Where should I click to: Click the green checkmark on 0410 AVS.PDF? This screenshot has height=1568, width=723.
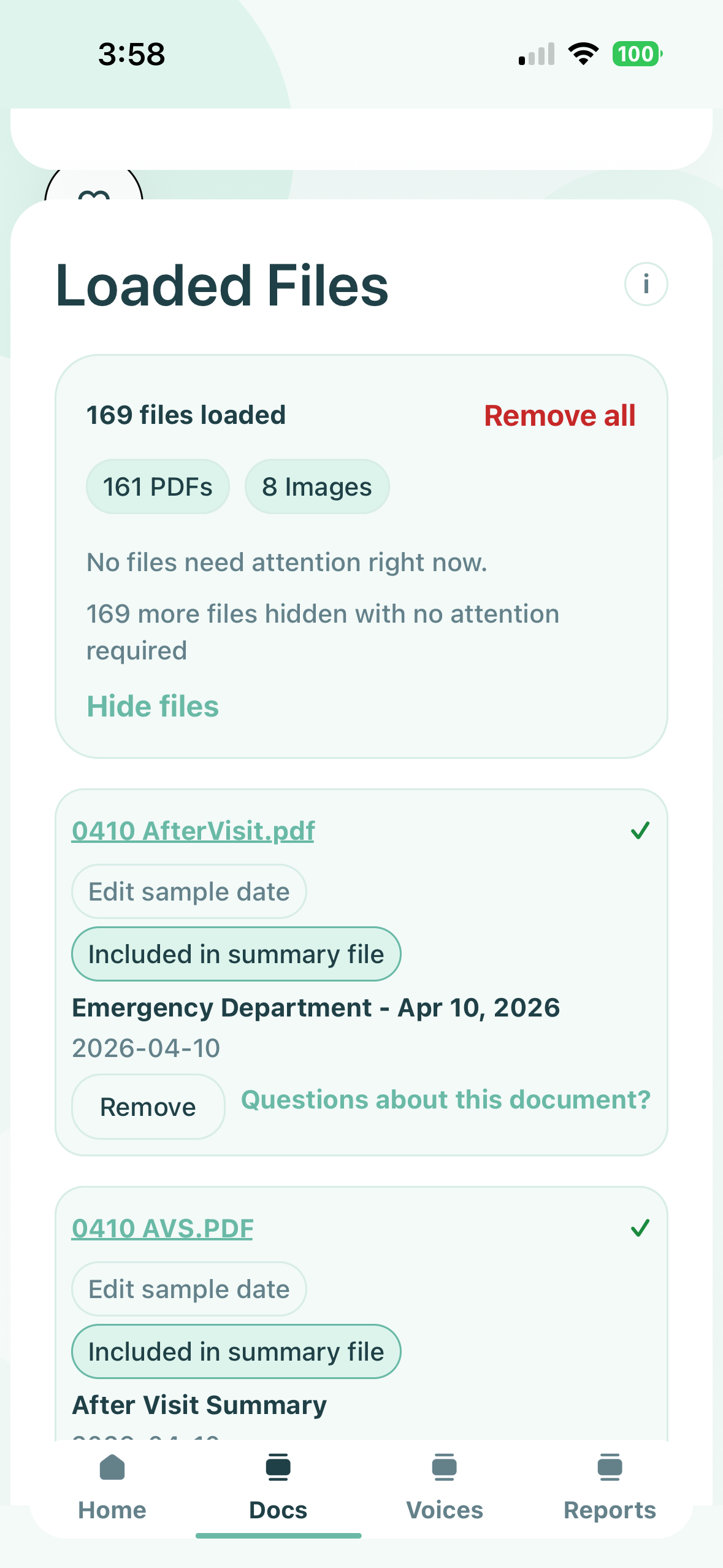point(640,1228)
